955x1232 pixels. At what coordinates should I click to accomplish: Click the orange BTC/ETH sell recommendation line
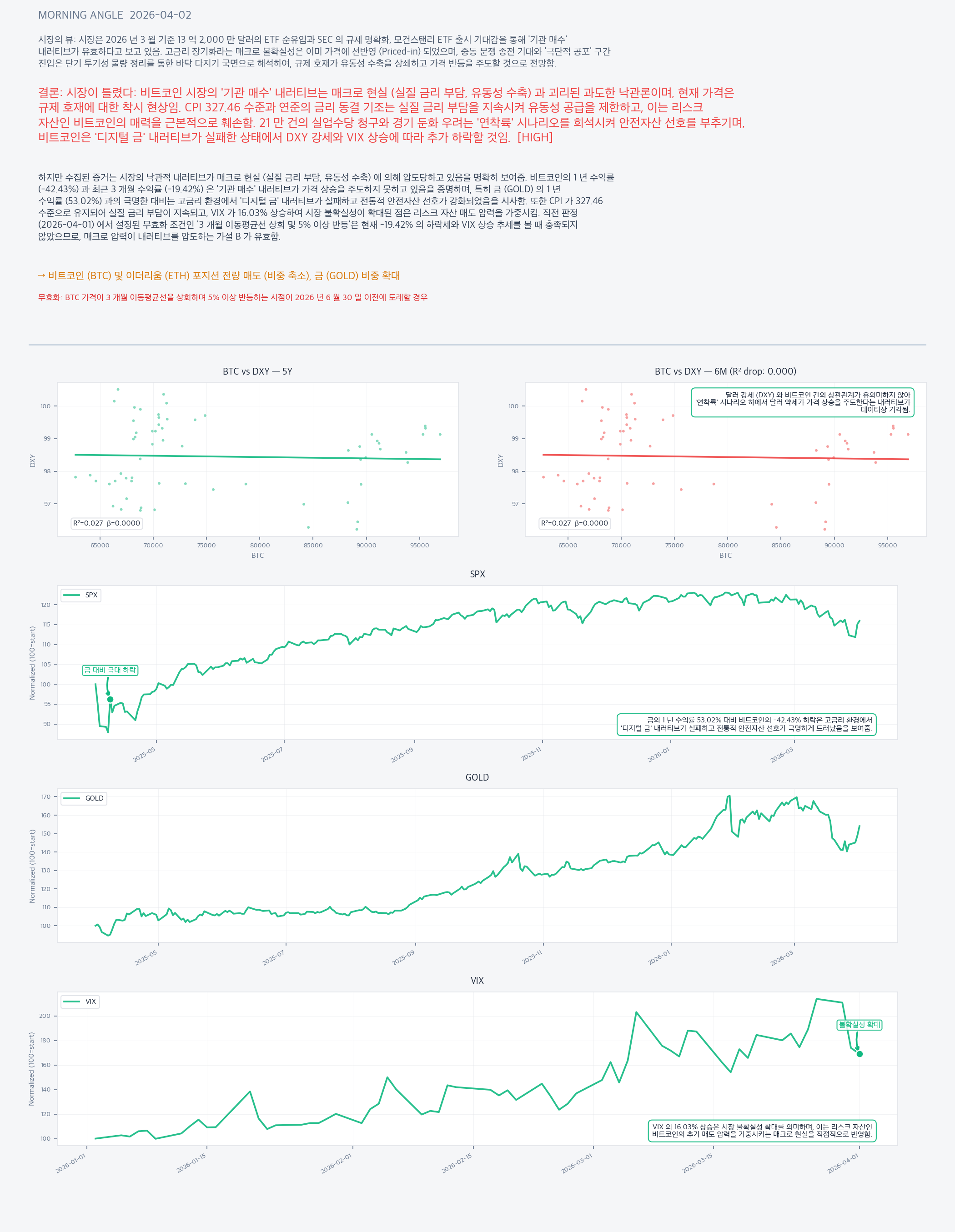219,276
